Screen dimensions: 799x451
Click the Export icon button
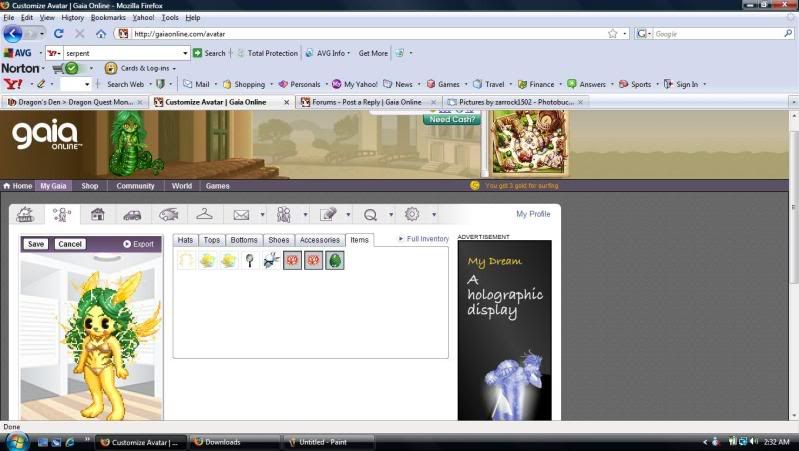(x=138, y=244)
